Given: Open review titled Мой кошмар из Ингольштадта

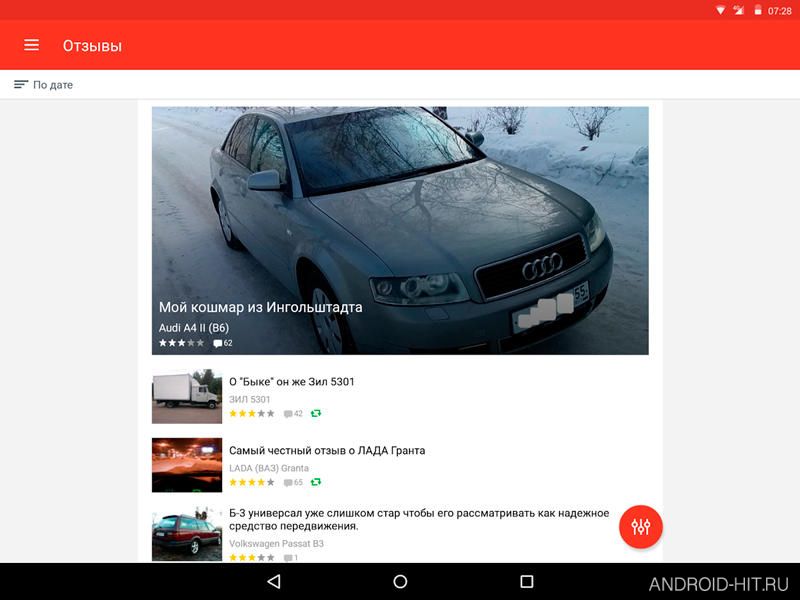Looking at the screenshot, I should [x=260, y=307].
